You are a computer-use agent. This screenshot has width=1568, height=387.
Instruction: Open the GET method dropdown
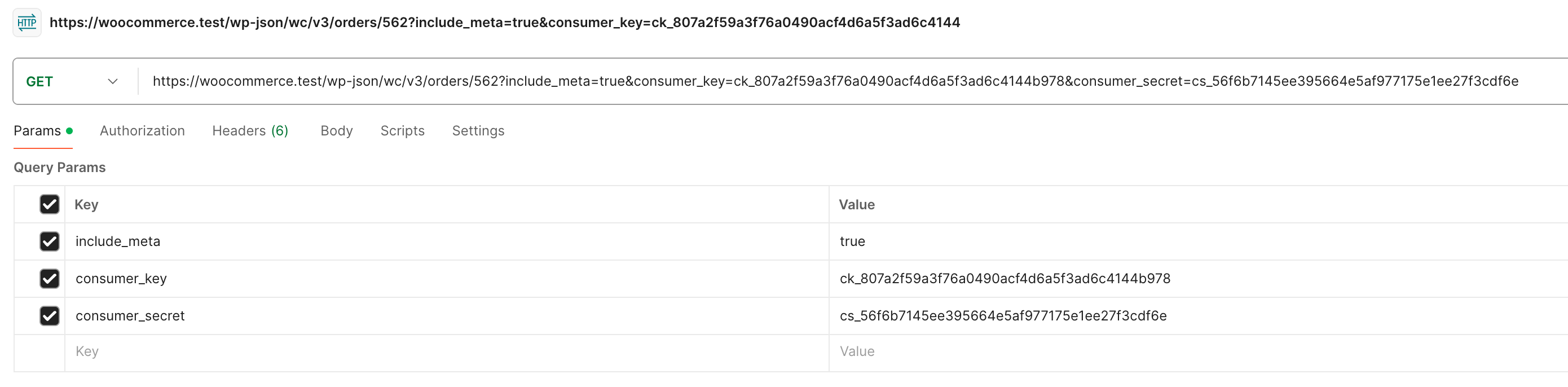[x=72, y=82]
